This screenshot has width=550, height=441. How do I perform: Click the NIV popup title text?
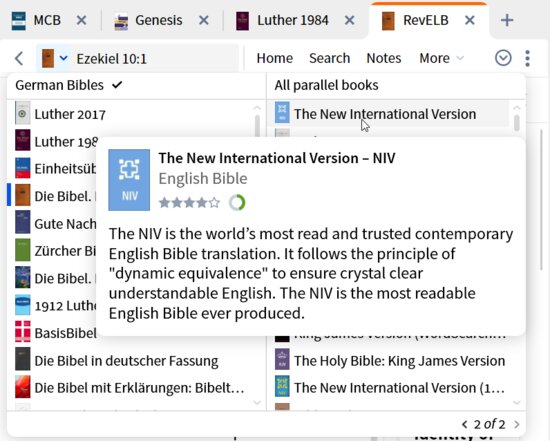click(x=277, y=158)
